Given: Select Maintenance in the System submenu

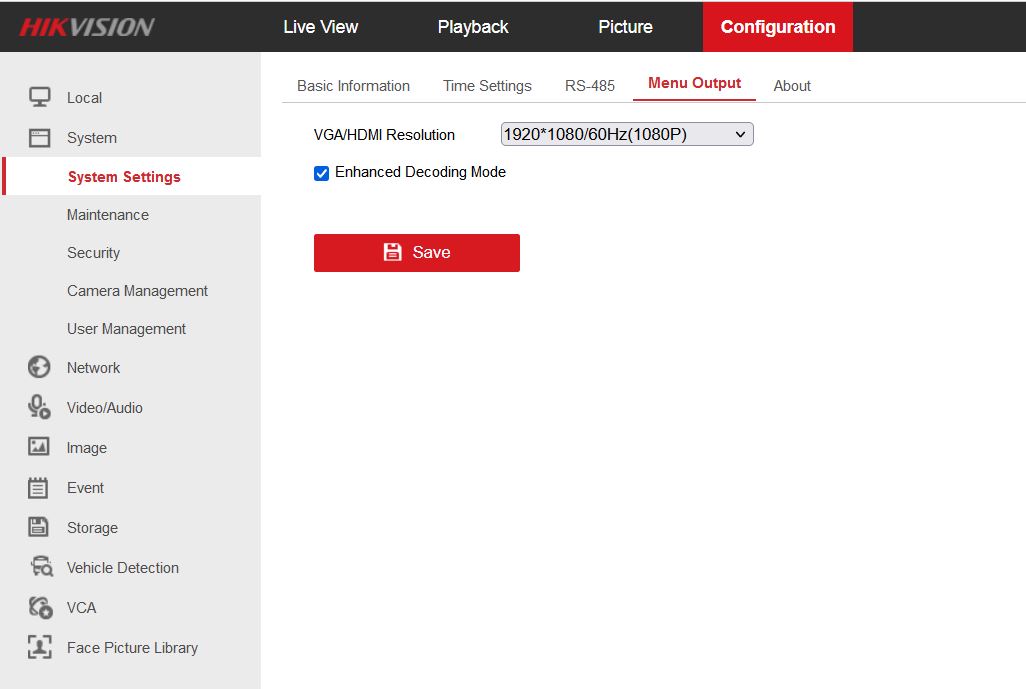Looking at the screenshot, I should pos(108,215).
